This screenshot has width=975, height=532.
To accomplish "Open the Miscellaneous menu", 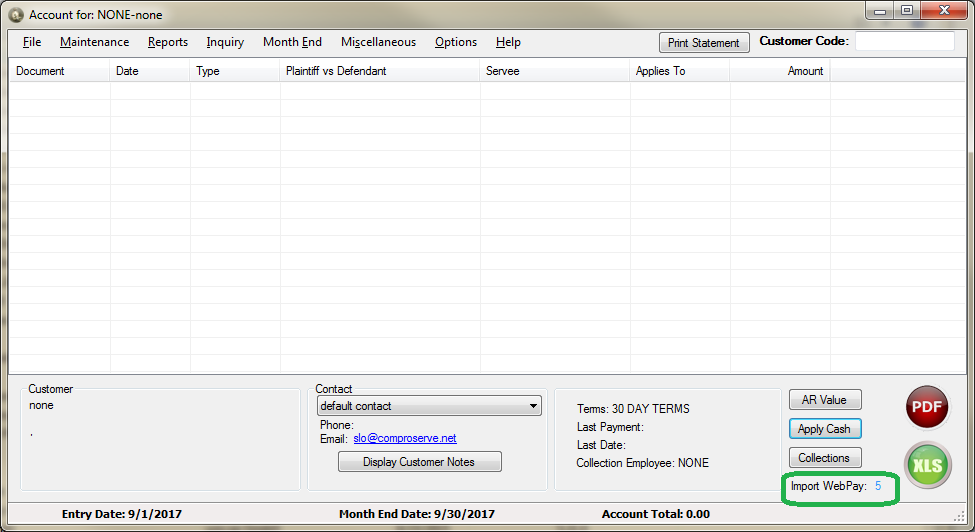I will [378, 42].
